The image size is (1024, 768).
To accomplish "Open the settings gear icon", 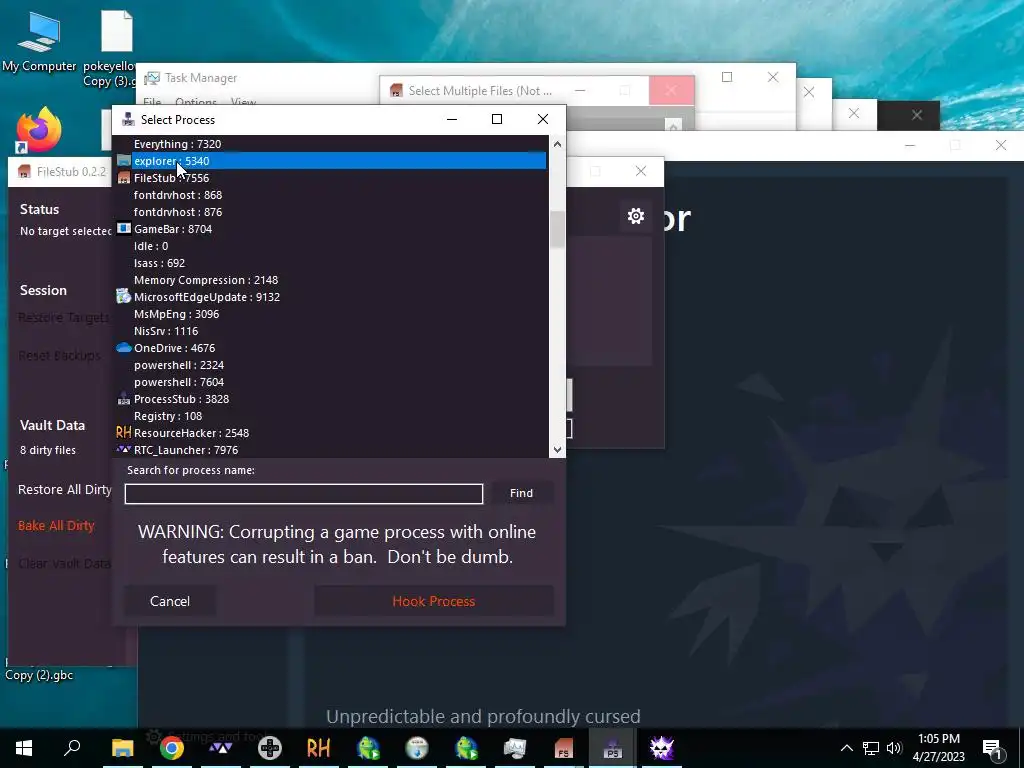I will pos(635,216).
